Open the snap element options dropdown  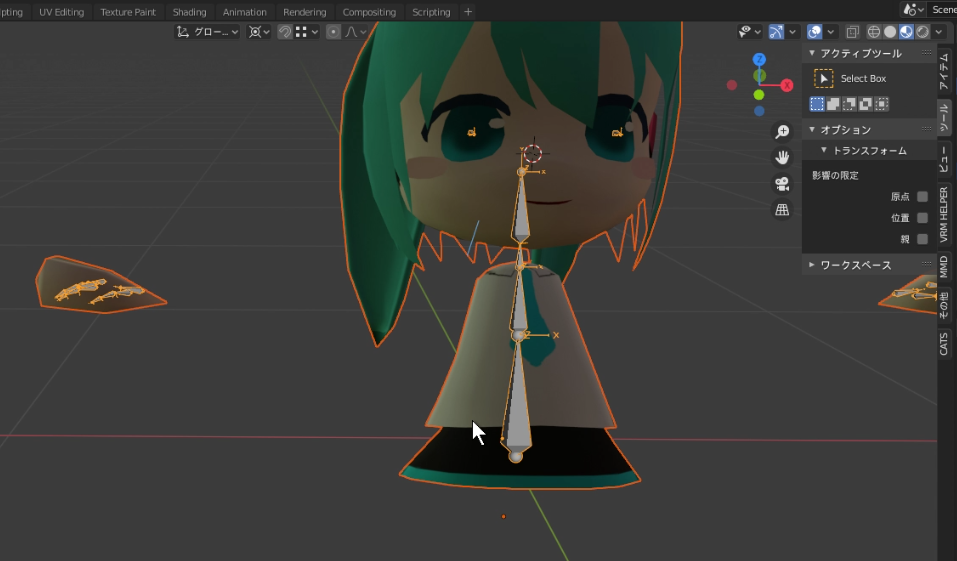tap(307, 32)
